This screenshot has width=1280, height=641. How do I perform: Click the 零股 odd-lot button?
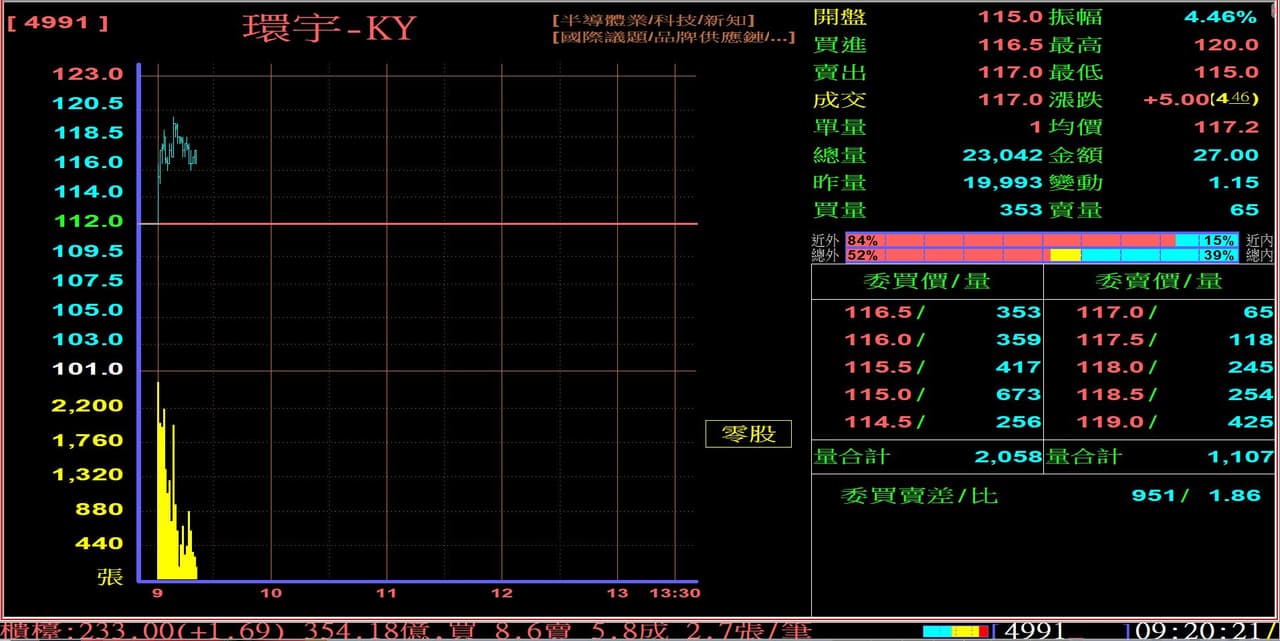pos(748,434)
